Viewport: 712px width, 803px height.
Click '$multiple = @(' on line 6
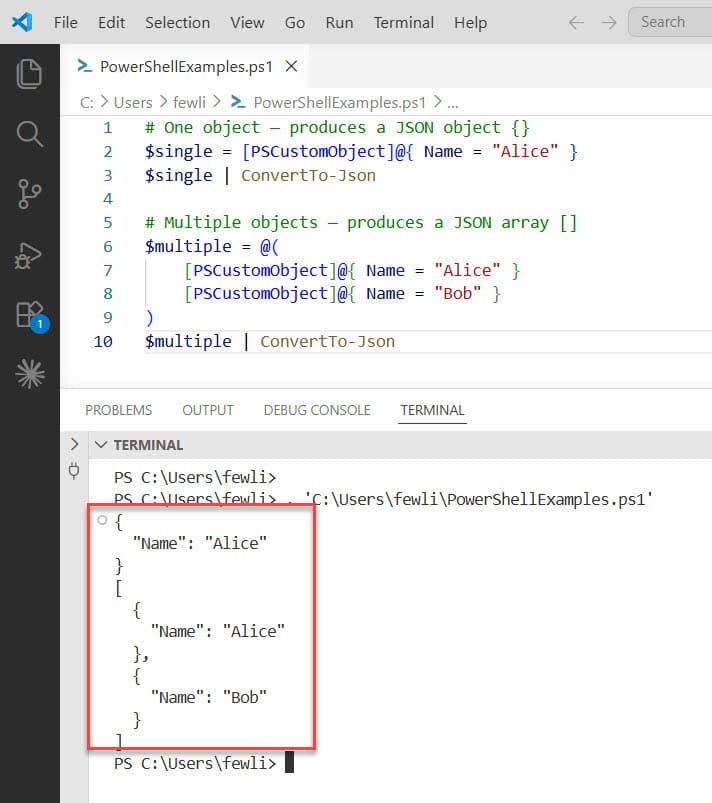tap(212, 246)
